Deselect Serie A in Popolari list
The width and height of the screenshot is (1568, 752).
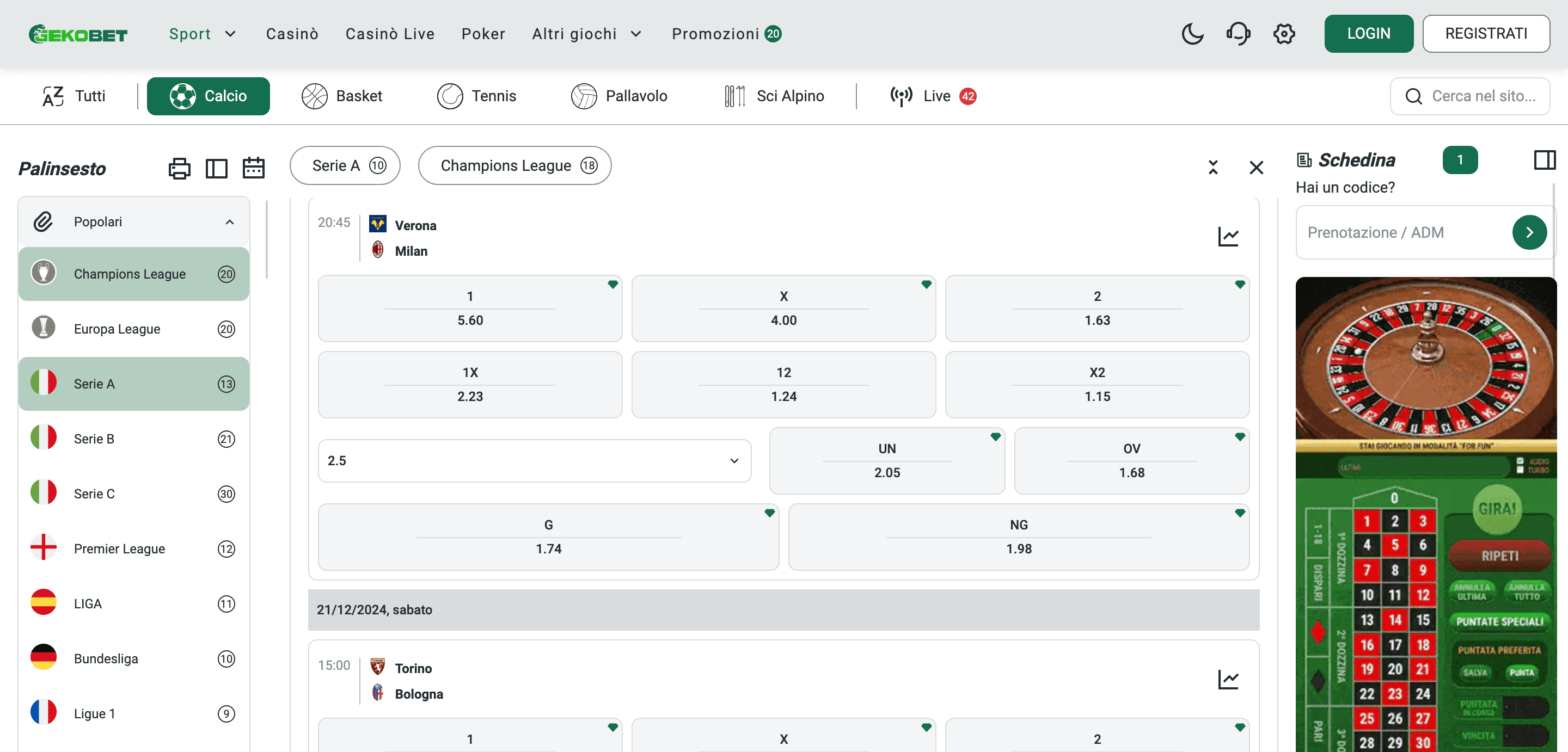tap(134, 384)
